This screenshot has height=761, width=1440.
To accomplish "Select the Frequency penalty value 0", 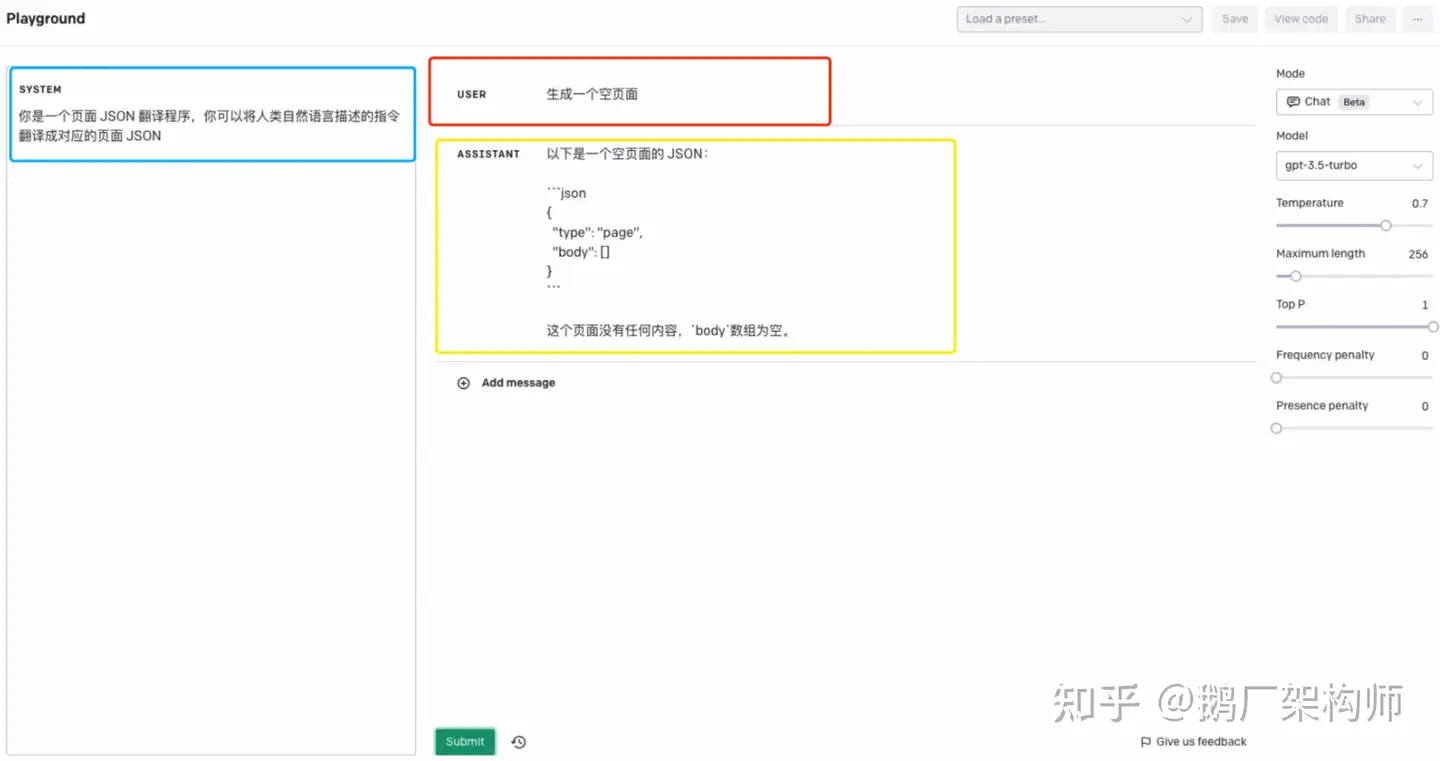I will (1425, 356).
